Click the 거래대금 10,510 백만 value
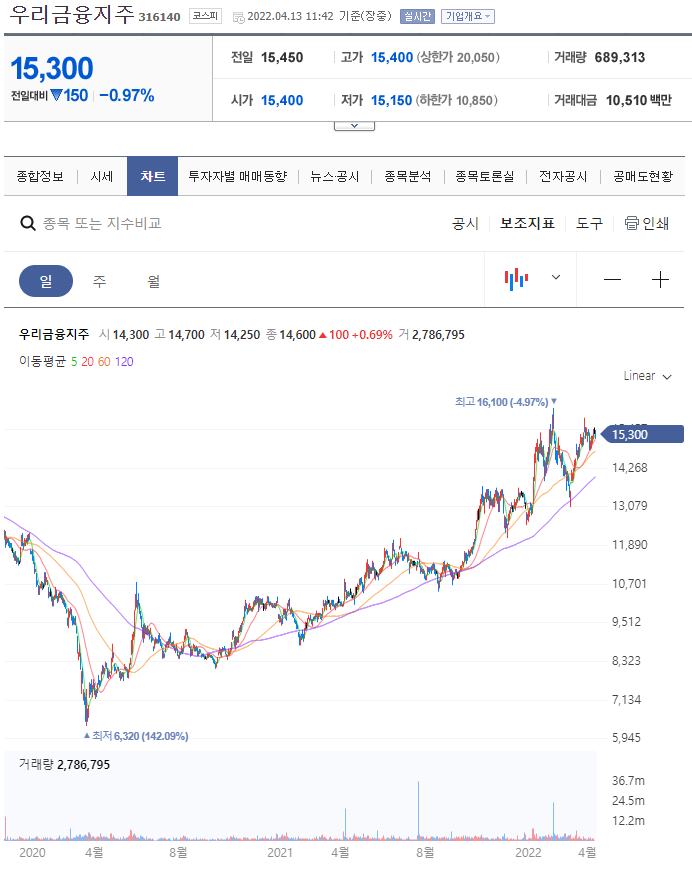The width and height of the screenshot is (692, 870). click(639, 100)
